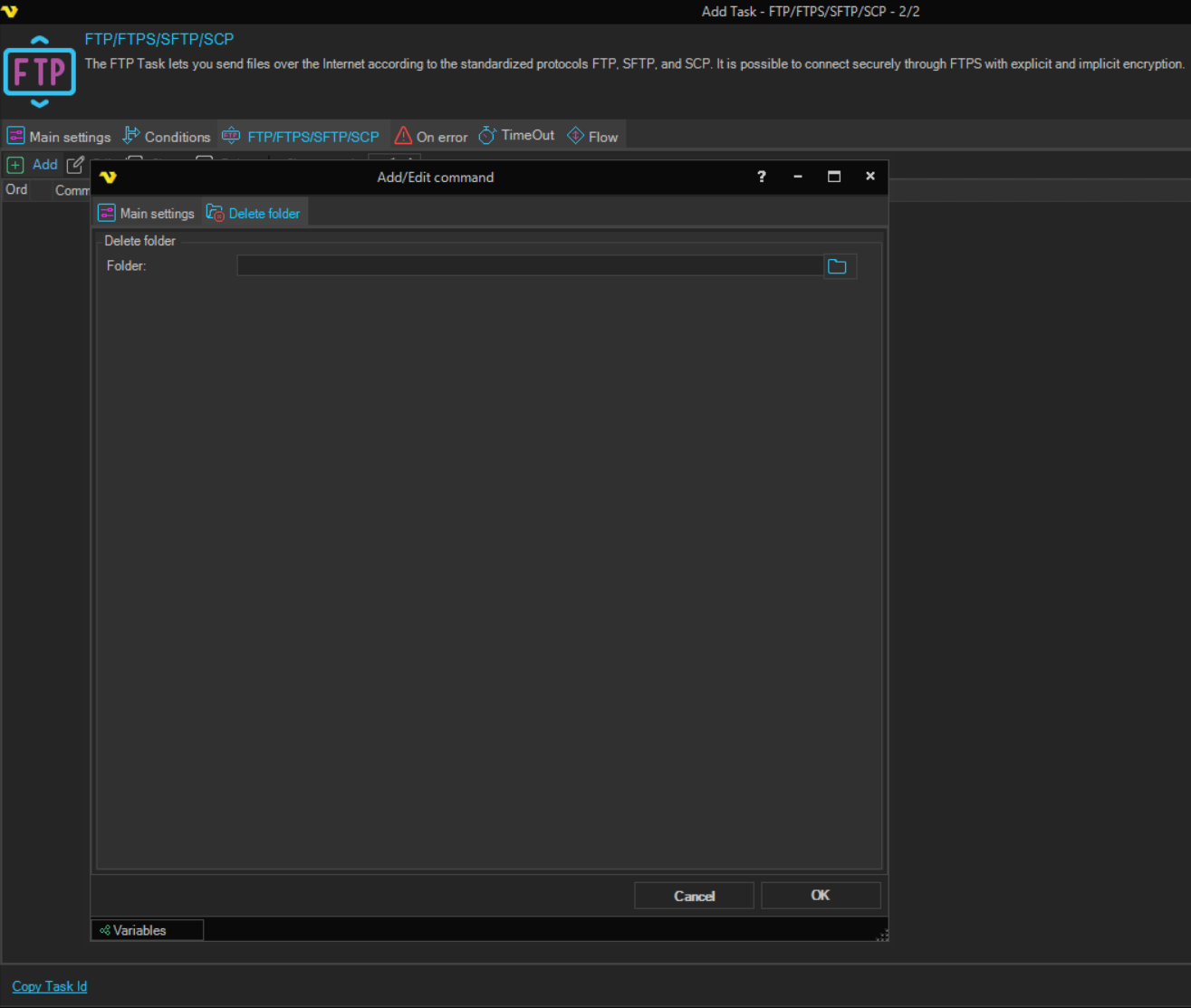Open the Variables panel

139,930
